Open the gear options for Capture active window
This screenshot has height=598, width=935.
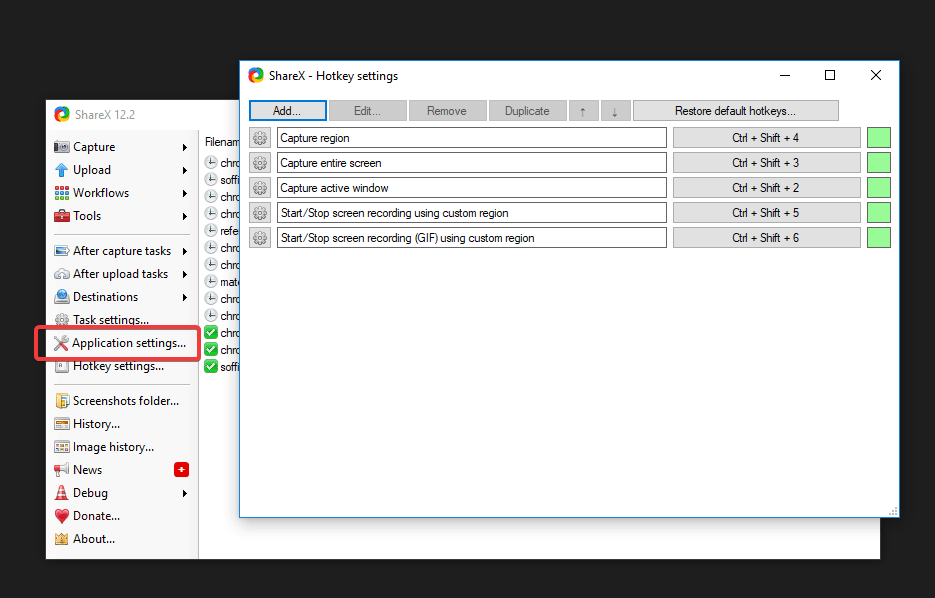click(x=260, y=188)
